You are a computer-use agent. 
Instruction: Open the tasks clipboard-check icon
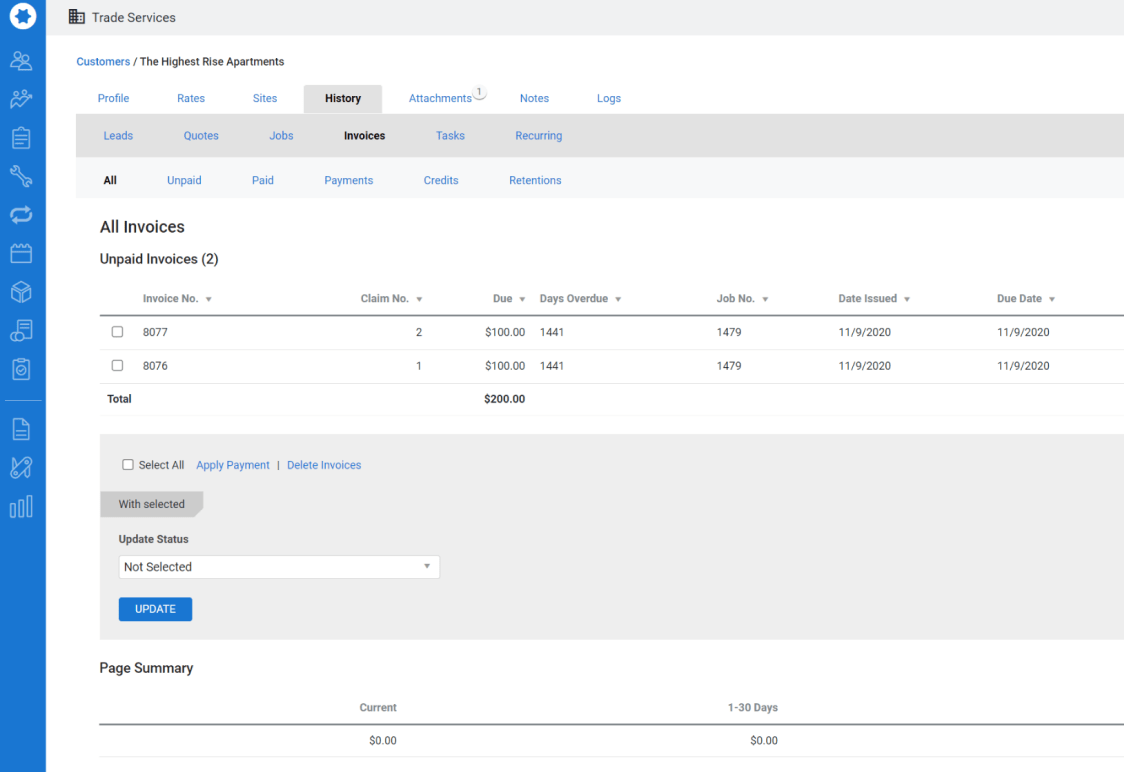(x=20, y=369)
